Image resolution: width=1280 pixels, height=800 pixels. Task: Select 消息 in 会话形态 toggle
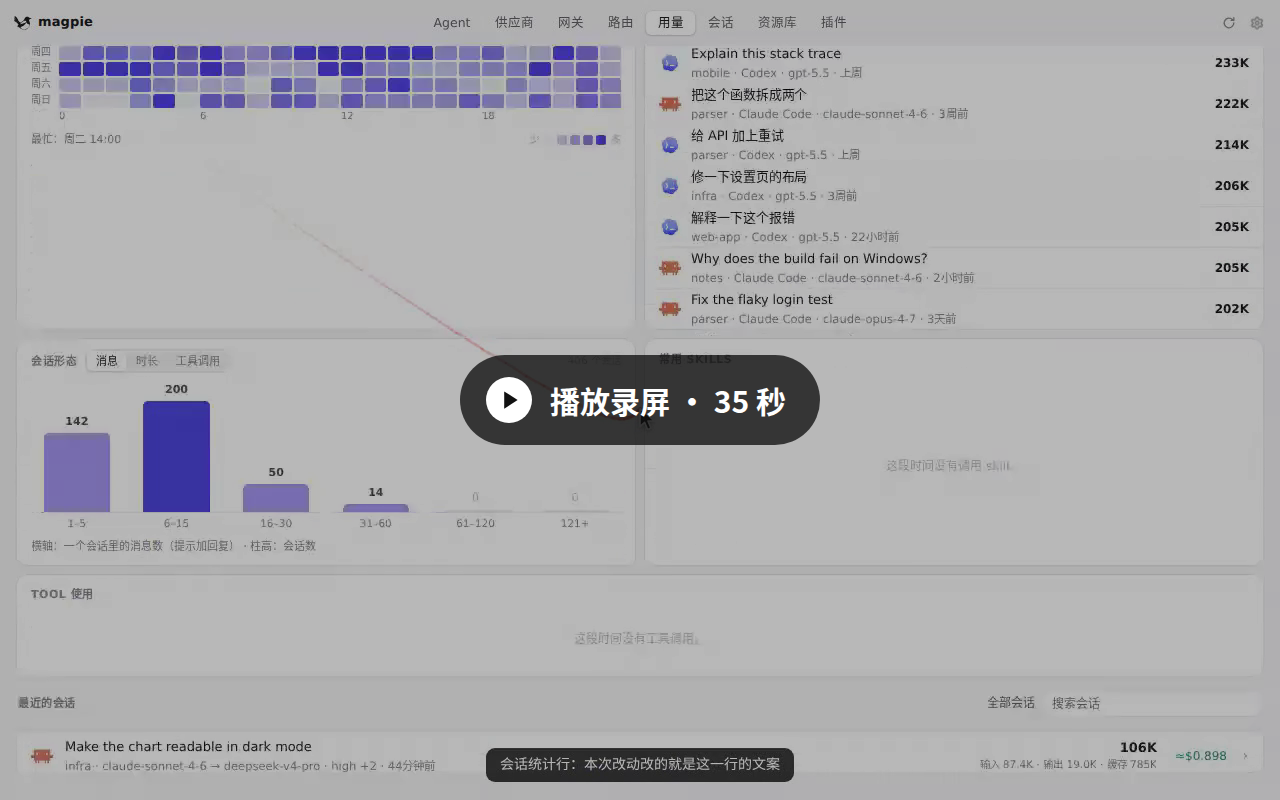click(107, 361)
